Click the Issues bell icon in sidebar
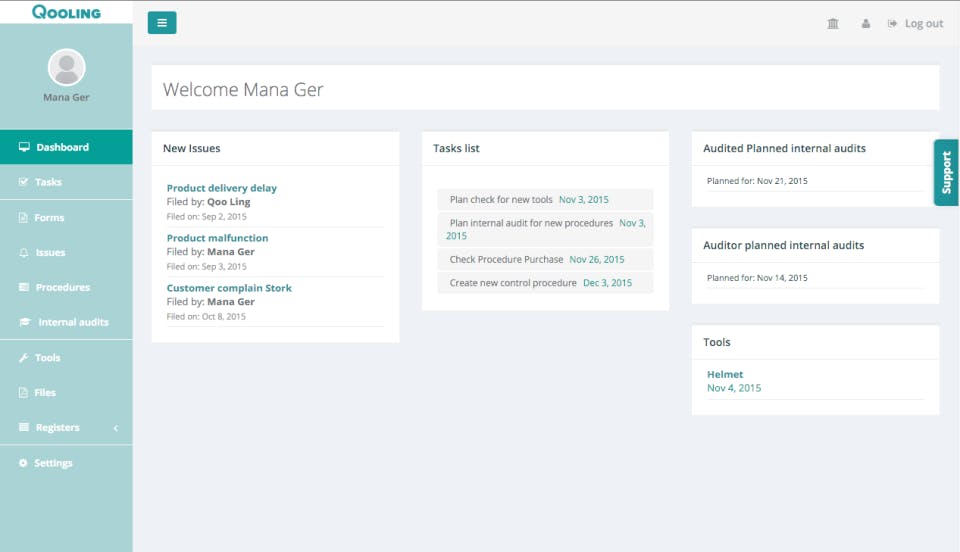 coord(24,253)
